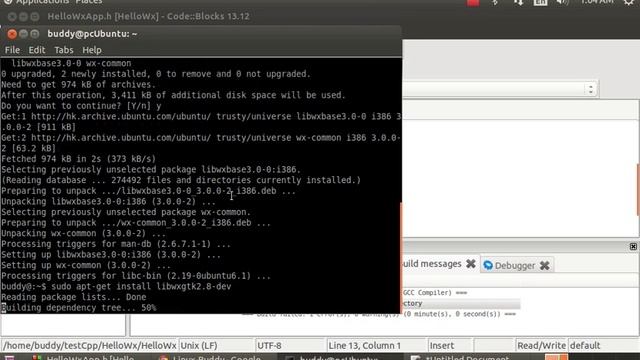
Task: Open the Edit menu in terminal
Action: [x=36, y=50]
